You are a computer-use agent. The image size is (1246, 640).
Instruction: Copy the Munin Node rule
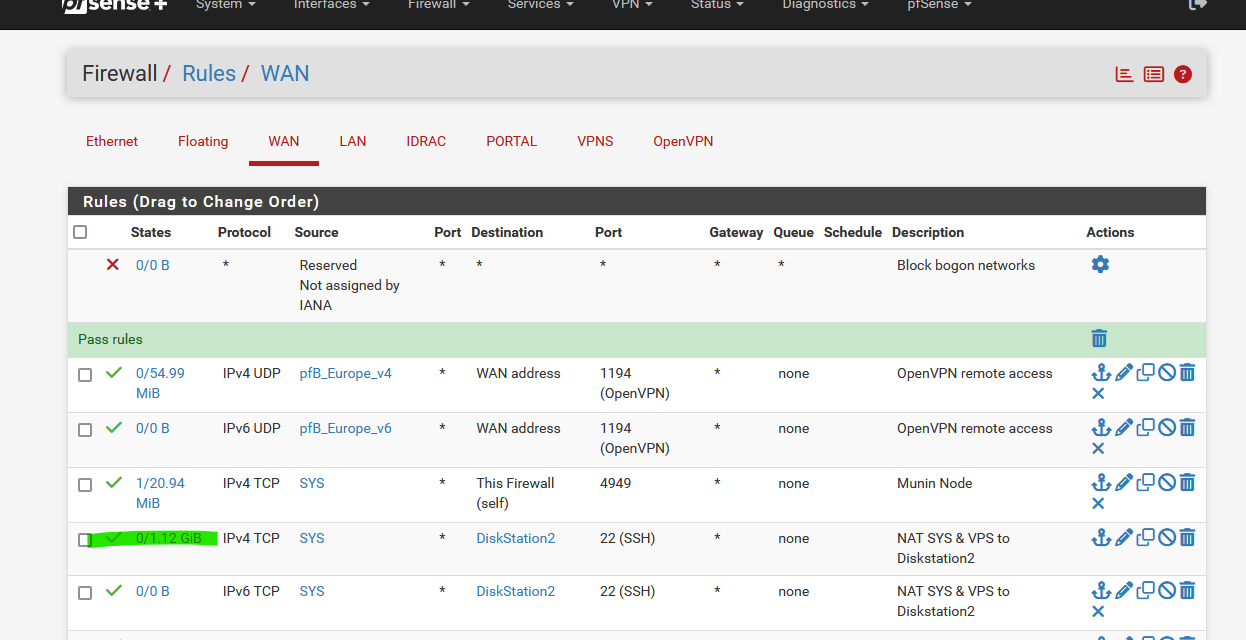[x=1145, y=483]
